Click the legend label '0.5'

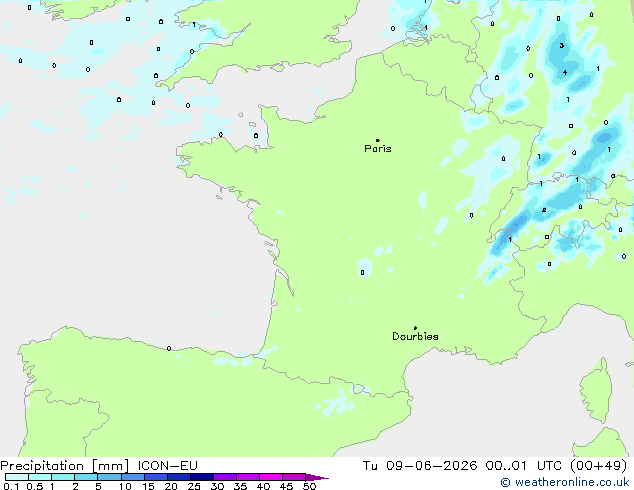tap(35, 486)
